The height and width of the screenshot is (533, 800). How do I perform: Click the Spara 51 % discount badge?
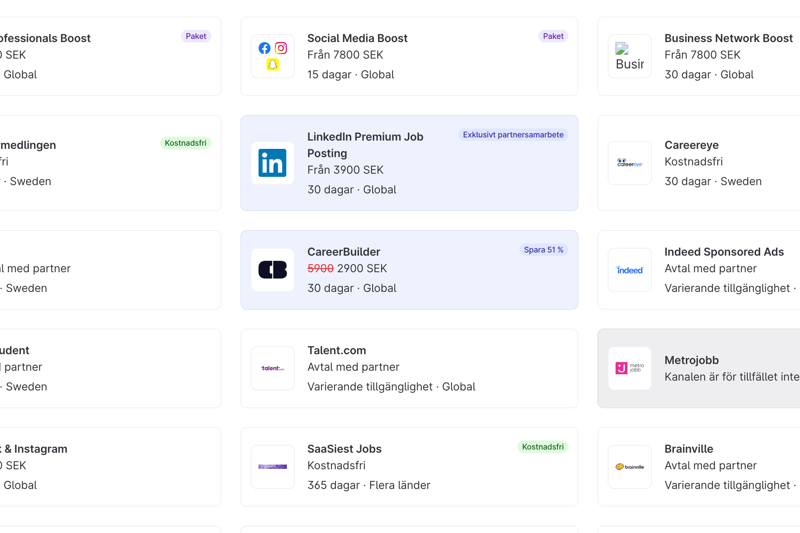(x=543, y=250)
